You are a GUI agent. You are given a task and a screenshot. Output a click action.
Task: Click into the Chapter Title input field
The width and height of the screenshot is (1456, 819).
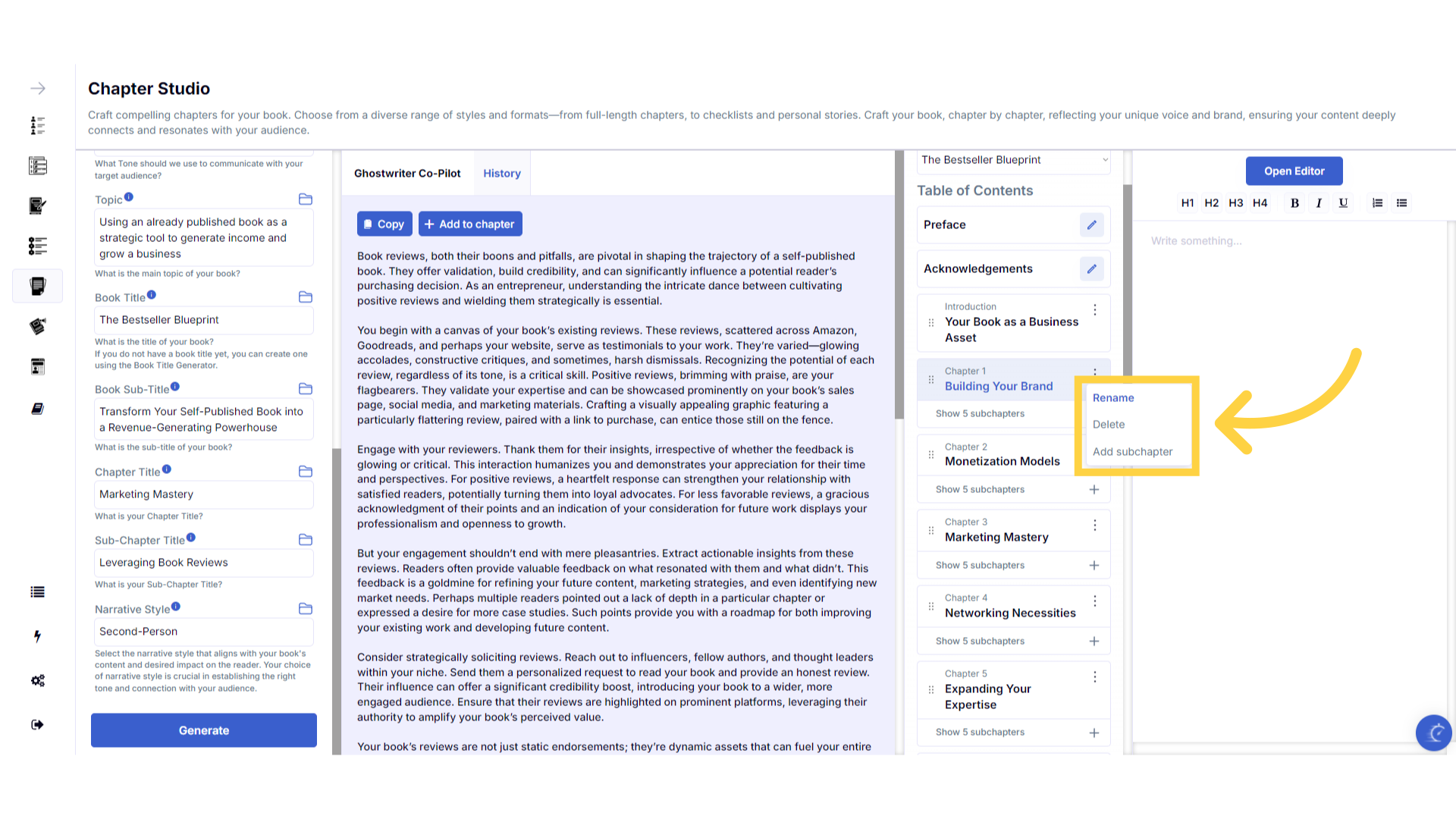pos(203,494)
